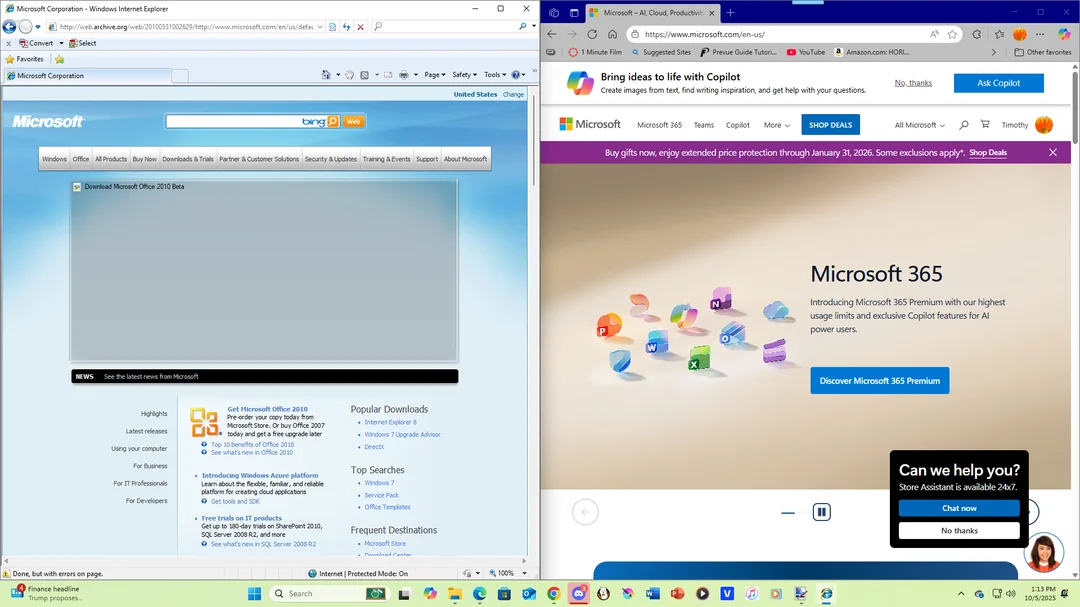Add page to favorites with Edge star icon
Viewport: 1080px width, 607px height.
953,34
